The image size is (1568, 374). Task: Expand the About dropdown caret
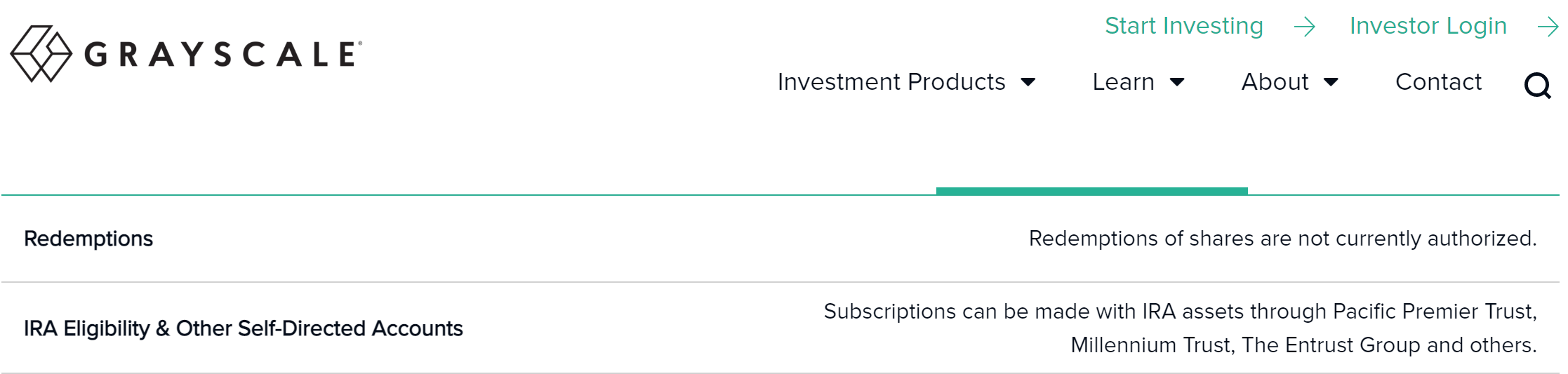[1331, 82]
